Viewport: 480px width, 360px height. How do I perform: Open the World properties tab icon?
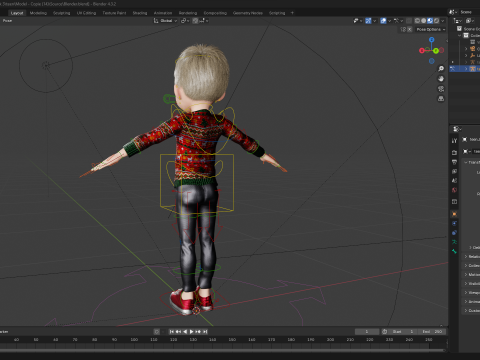pyautogui.click(x=454, y=190)
